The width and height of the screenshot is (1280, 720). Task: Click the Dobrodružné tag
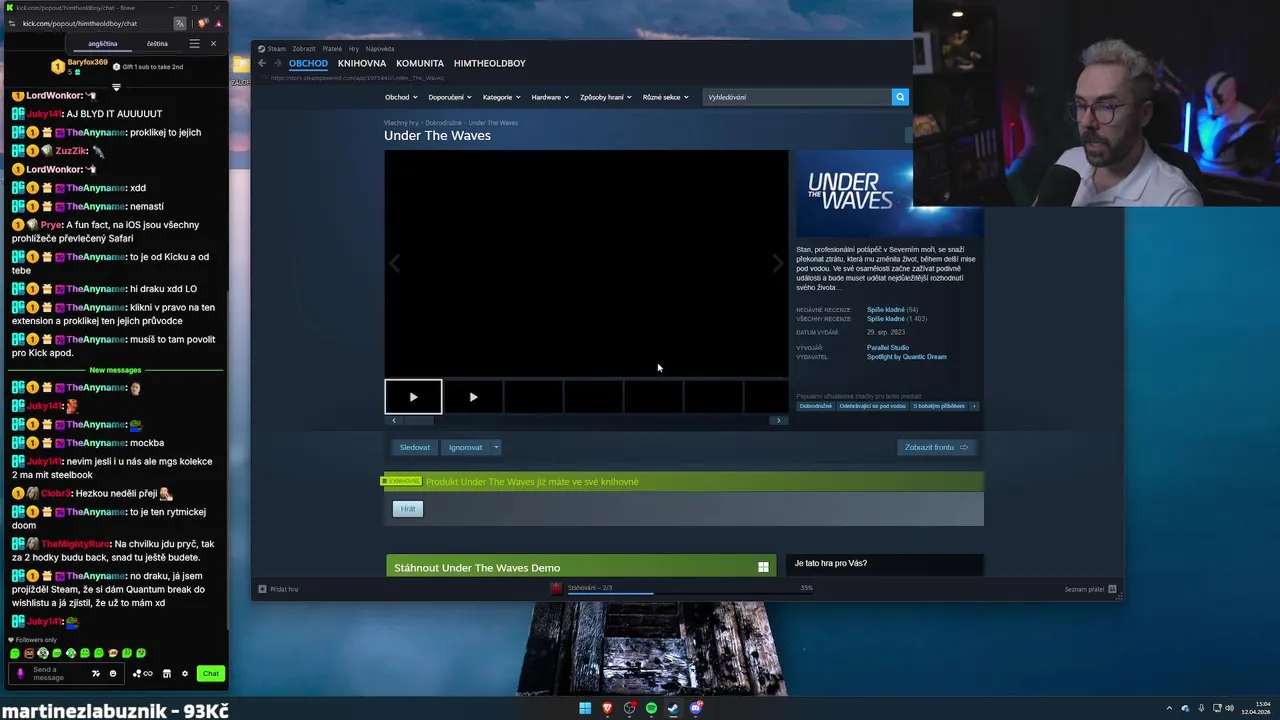(x=816, y=406)
